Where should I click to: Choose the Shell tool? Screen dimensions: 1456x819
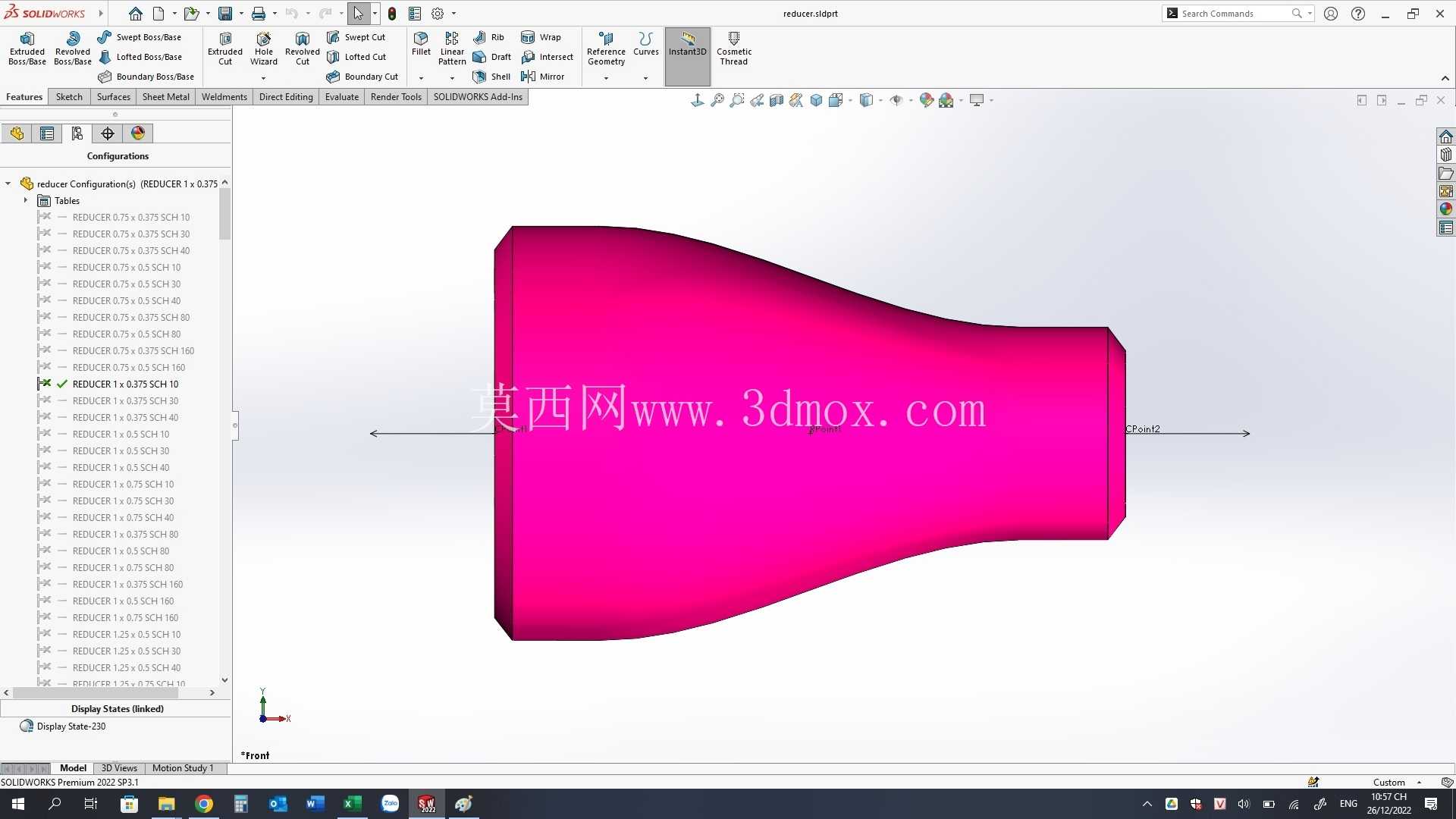pos(491,77)
